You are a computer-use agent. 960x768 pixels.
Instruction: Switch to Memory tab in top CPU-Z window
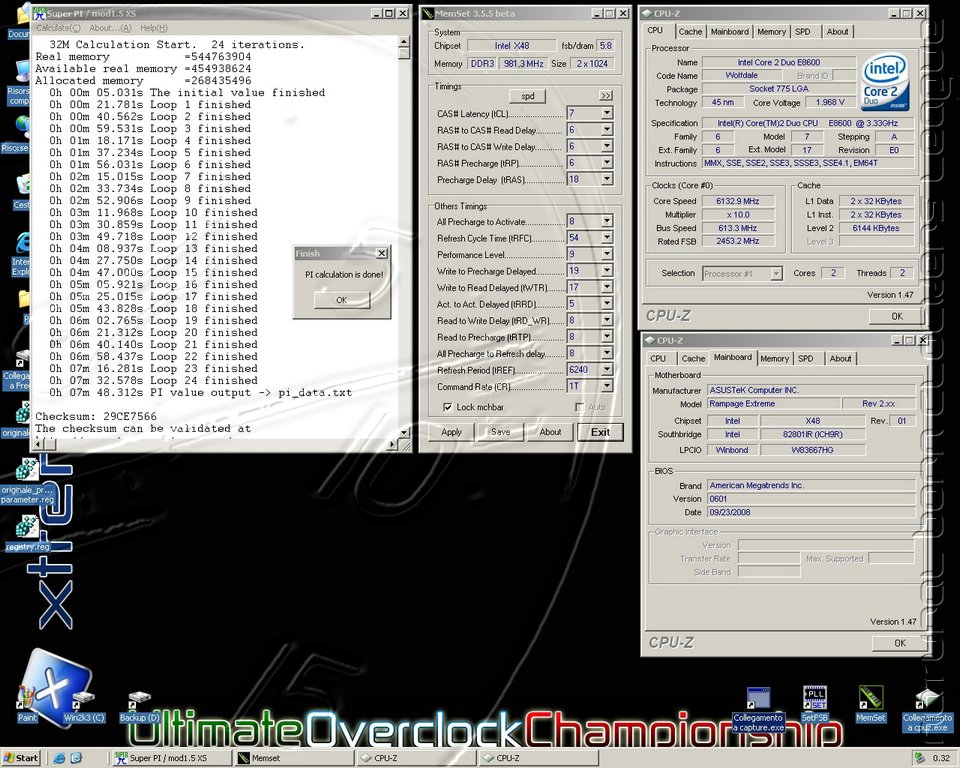(x=771, y=32)
